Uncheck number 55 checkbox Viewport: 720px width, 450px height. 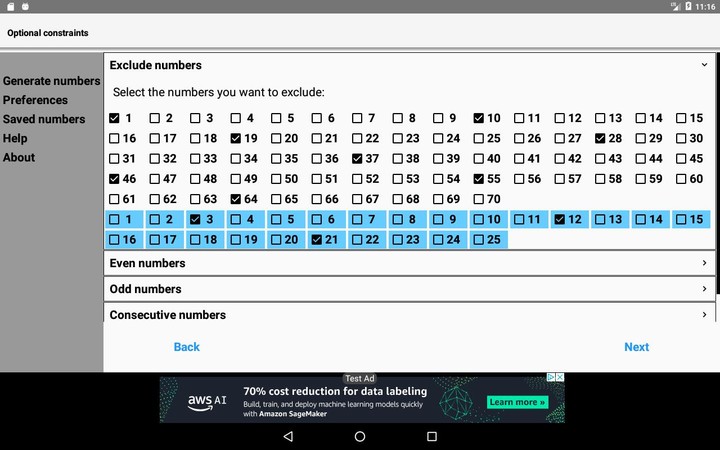coord(479,179)
